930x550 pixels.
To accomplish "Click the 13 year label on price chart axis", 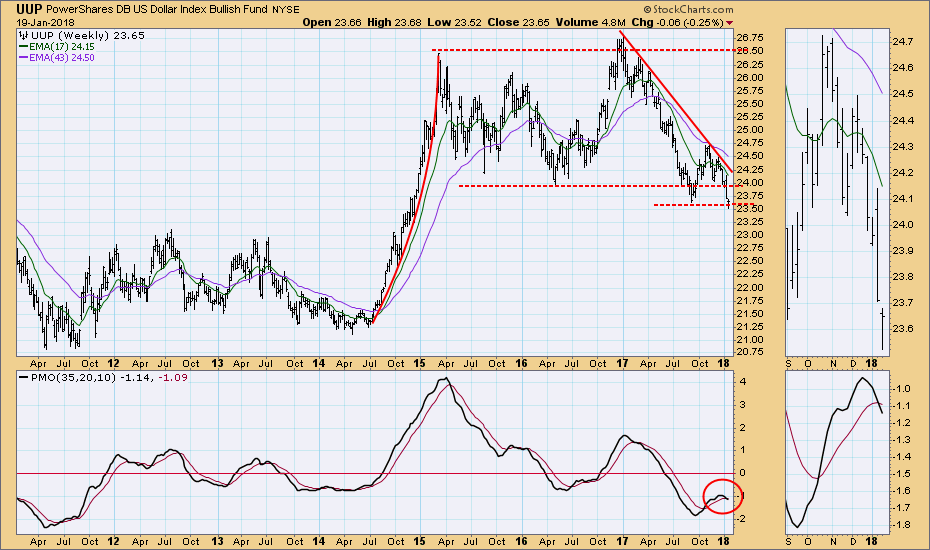I will (217, 363).
